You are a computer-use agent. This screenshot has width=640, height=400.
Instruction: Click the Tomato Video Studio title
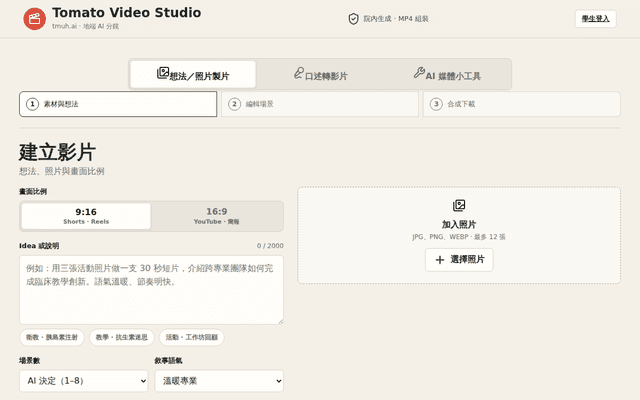click(x=127, y=13)
